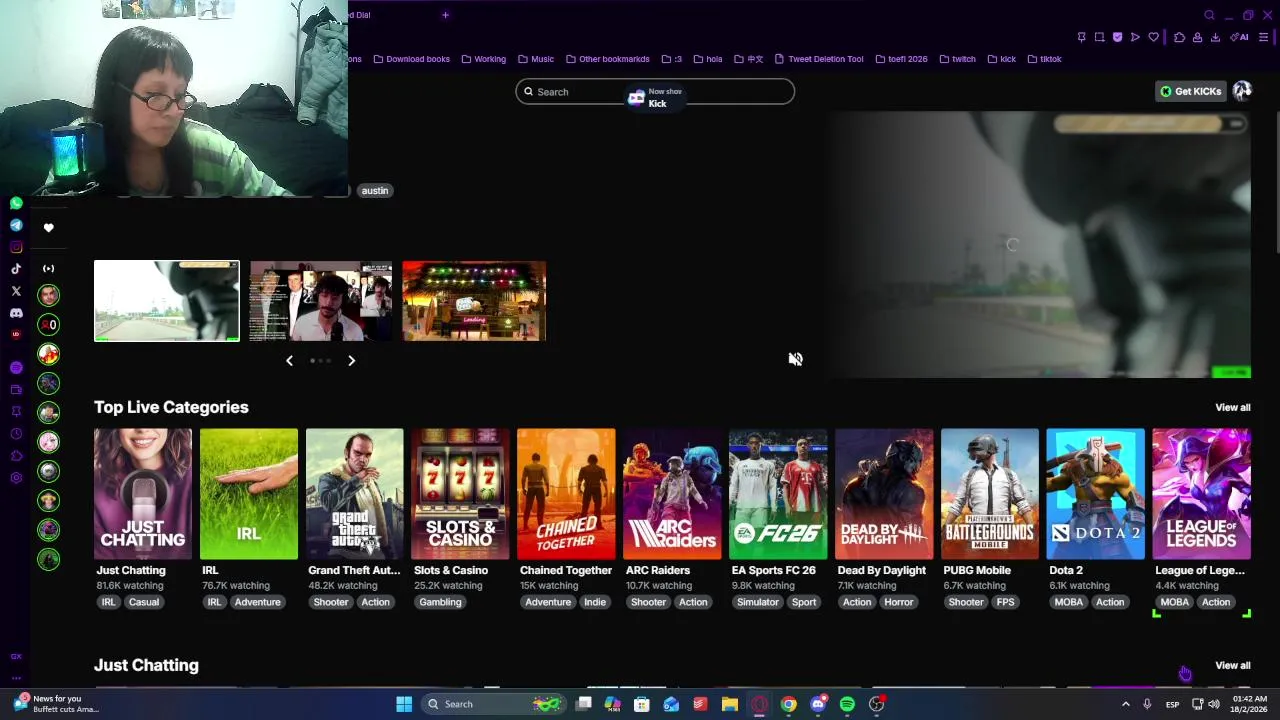Open new tab with plus button
Image resolution: width=1280 pixels, height=720 pixels.
(445, 15)
